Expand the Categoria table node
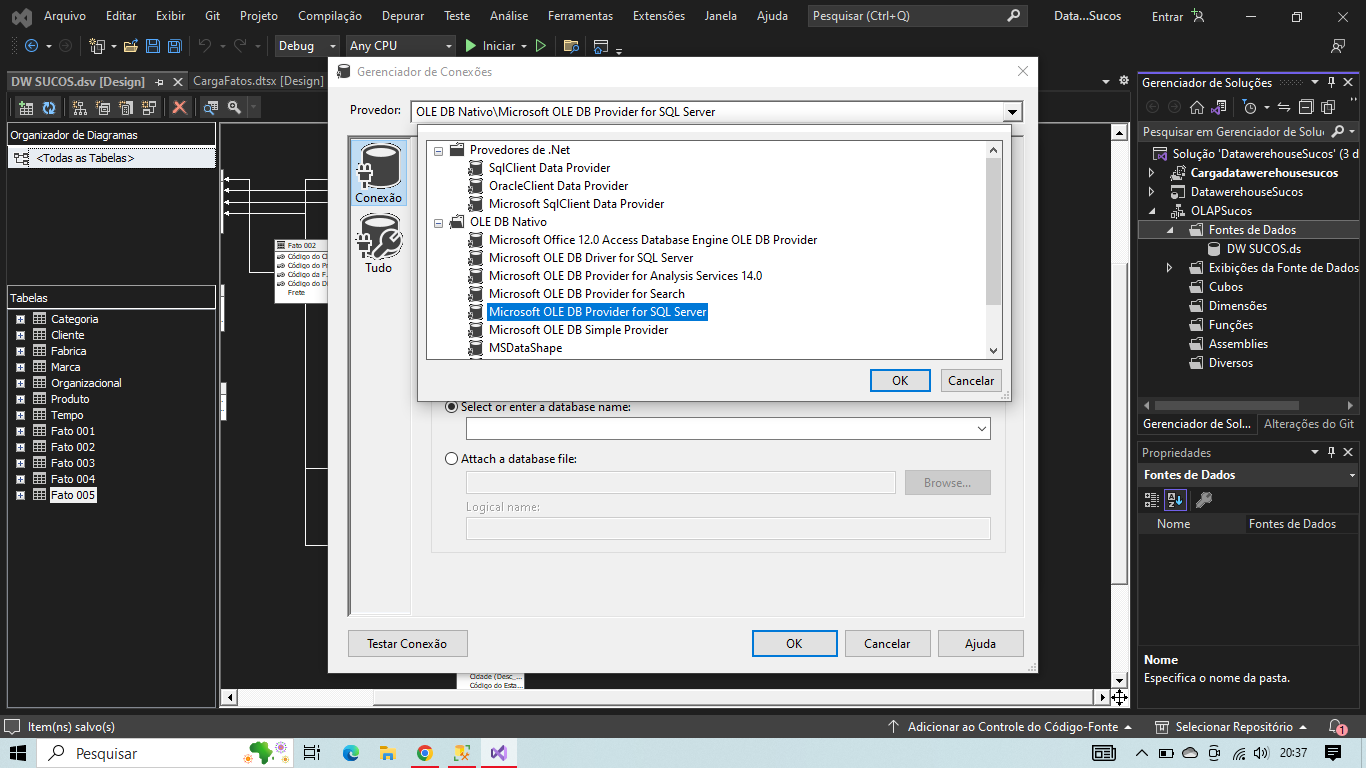This screenshot has height=768, width=1366. (20, 319)
